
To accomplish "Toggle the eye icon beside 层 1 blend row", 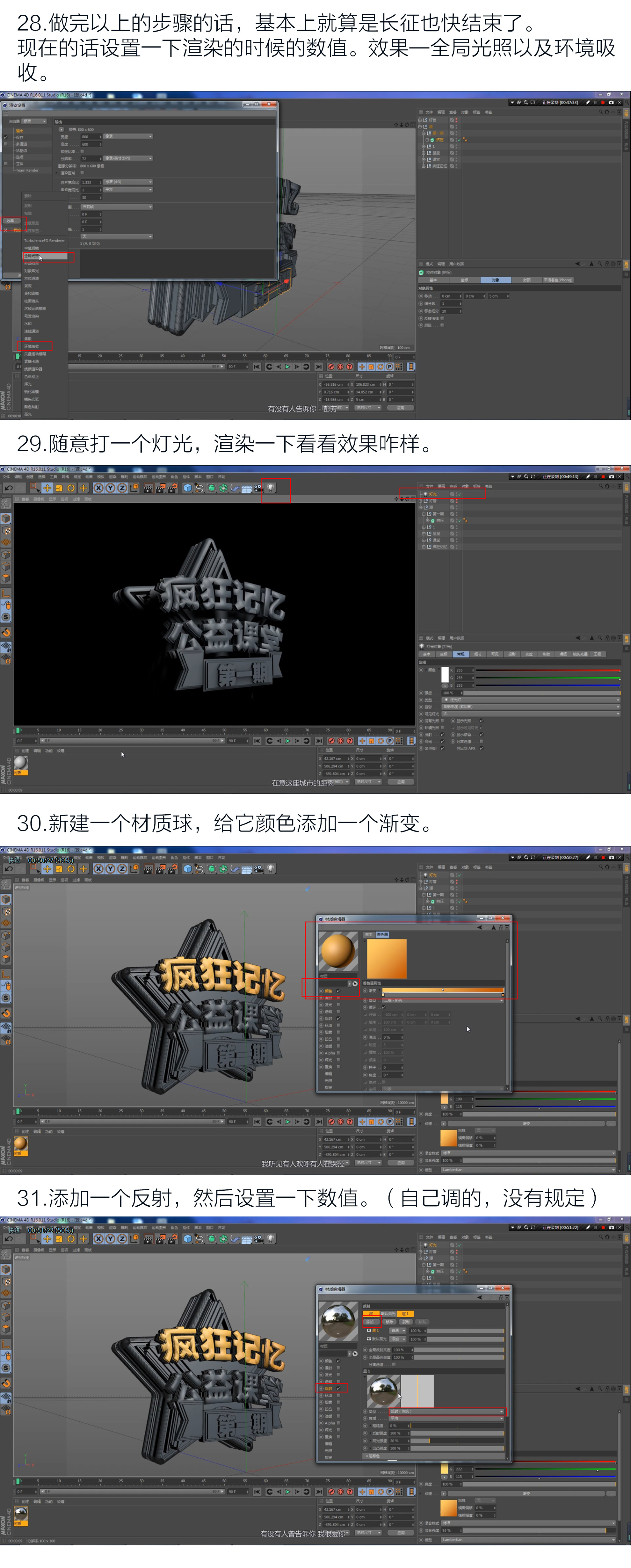I will (x=369, y=1330).
